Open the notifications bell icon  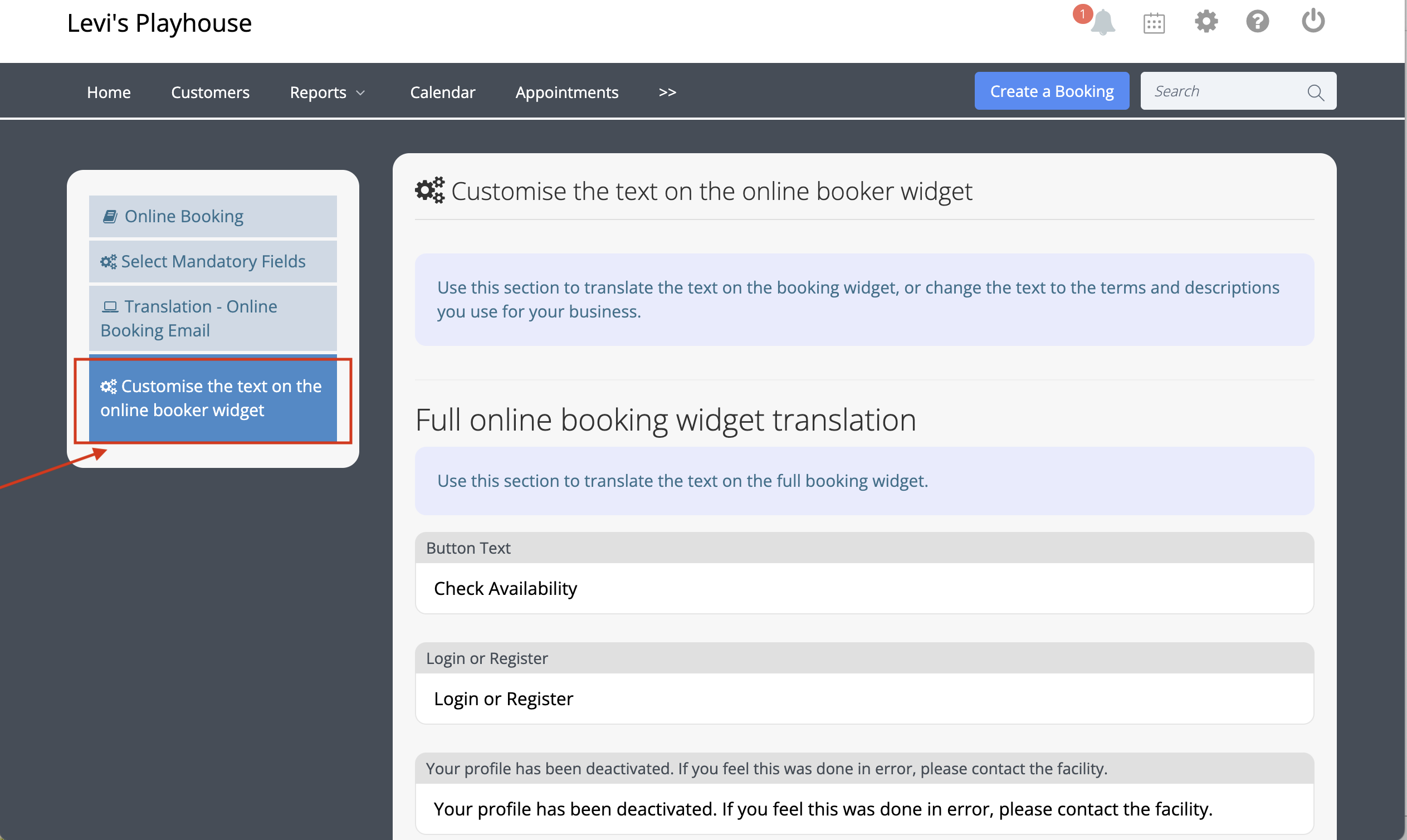click(1102, 23)
